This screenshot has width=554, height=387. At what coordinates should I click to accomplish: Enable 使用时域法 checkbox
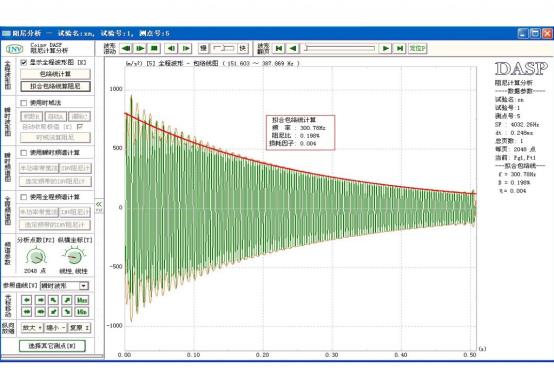(24, 103)
